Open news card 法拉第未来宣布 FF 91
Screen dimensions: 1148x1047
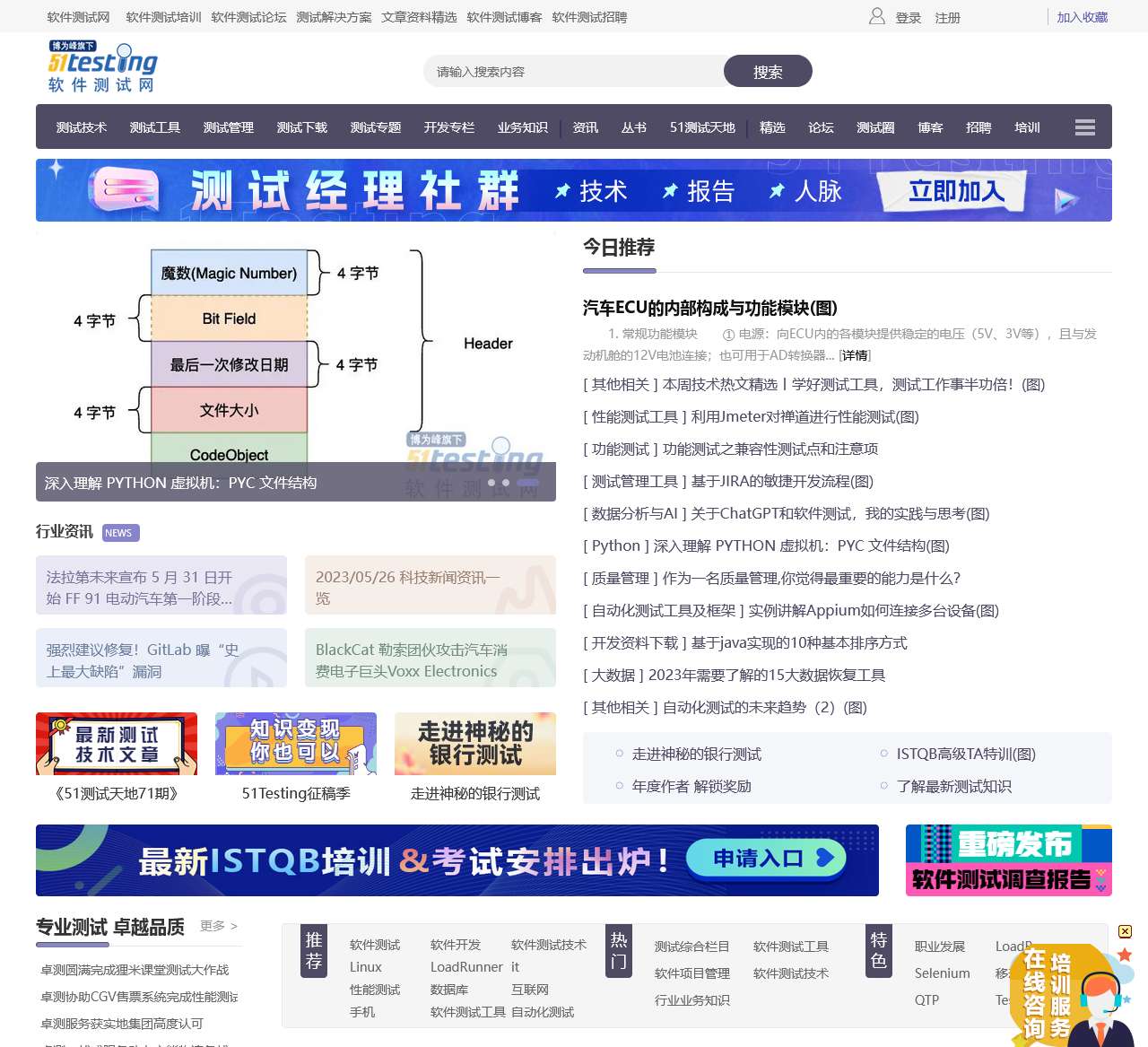click(161, 585)
